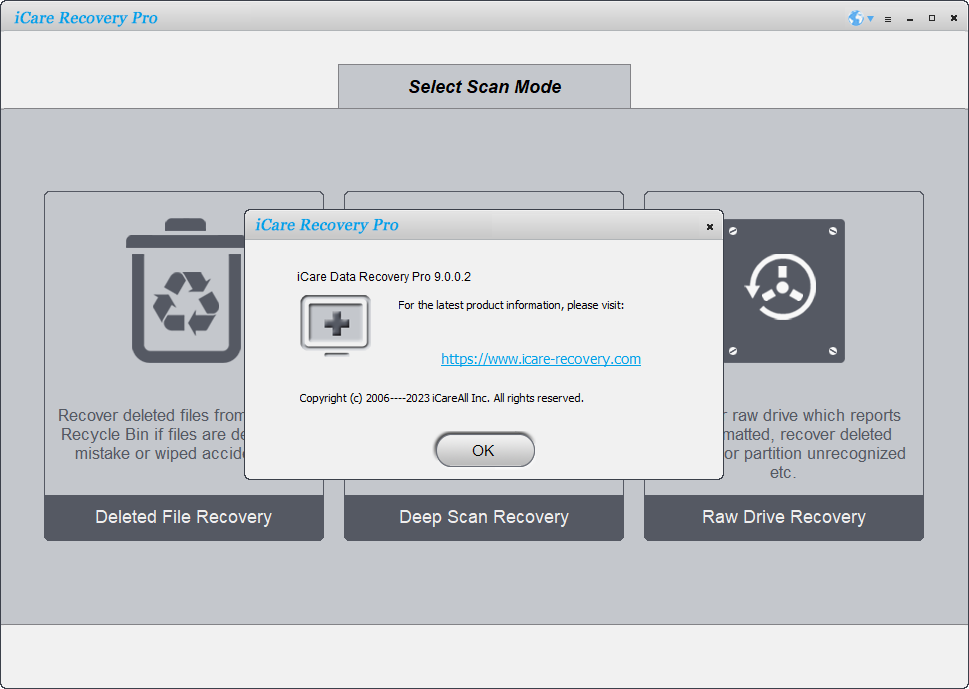Minimize the iCare Recovery Pro window
Image resolution: width=969 pixels, height=689 pixels.
(x=910, y=19)
